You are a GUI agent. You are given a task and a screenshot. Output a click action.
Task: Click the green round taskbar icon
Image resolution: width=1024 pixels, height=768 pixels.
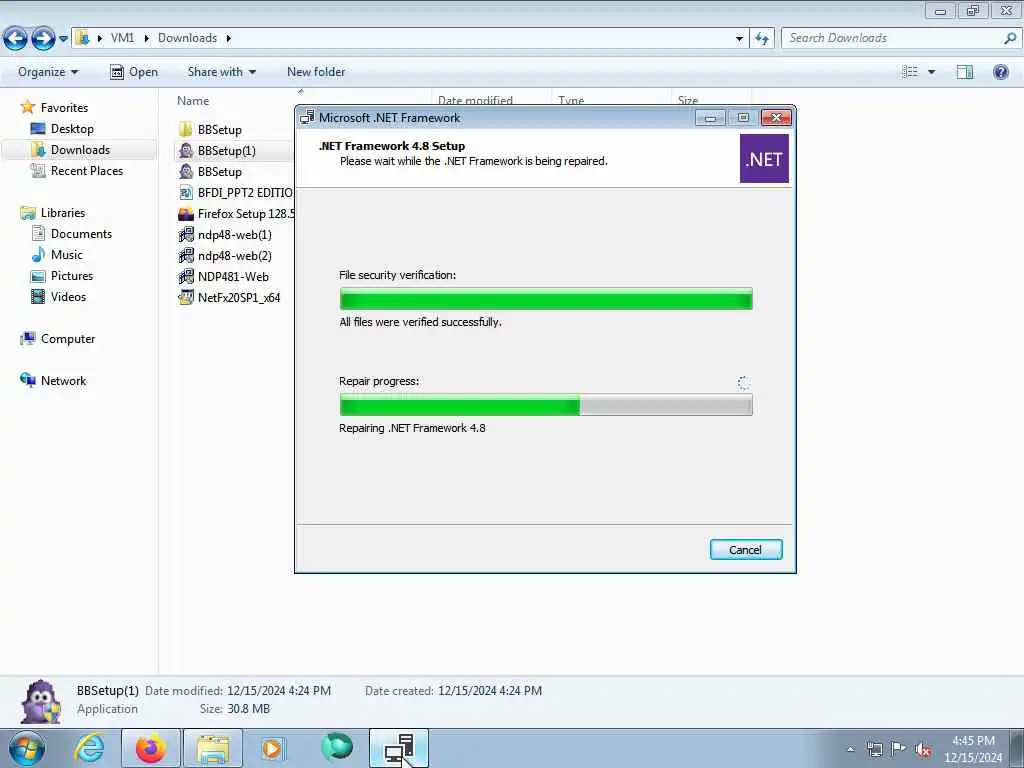point(337,747)
